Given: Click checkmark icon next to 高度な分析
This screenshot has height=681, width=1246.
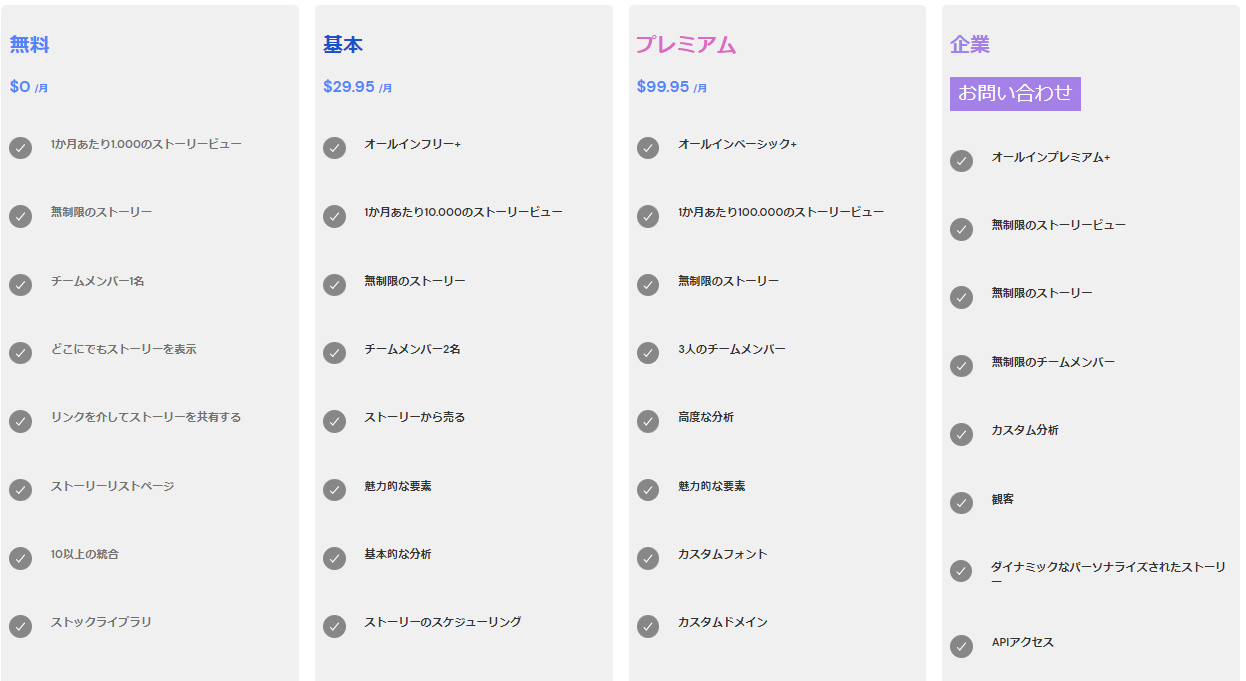Looking at the screenshot, I should coord(648,421).
